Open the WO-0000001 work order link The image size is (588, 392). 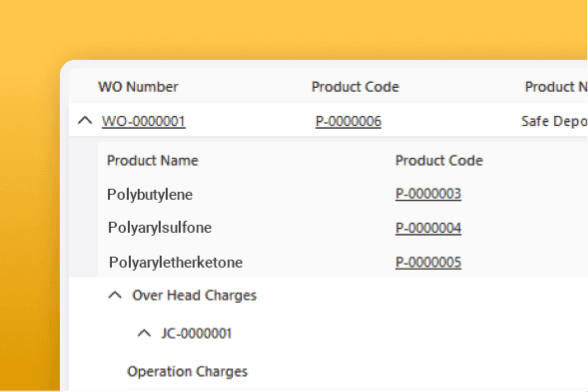(x=144, y=121)
